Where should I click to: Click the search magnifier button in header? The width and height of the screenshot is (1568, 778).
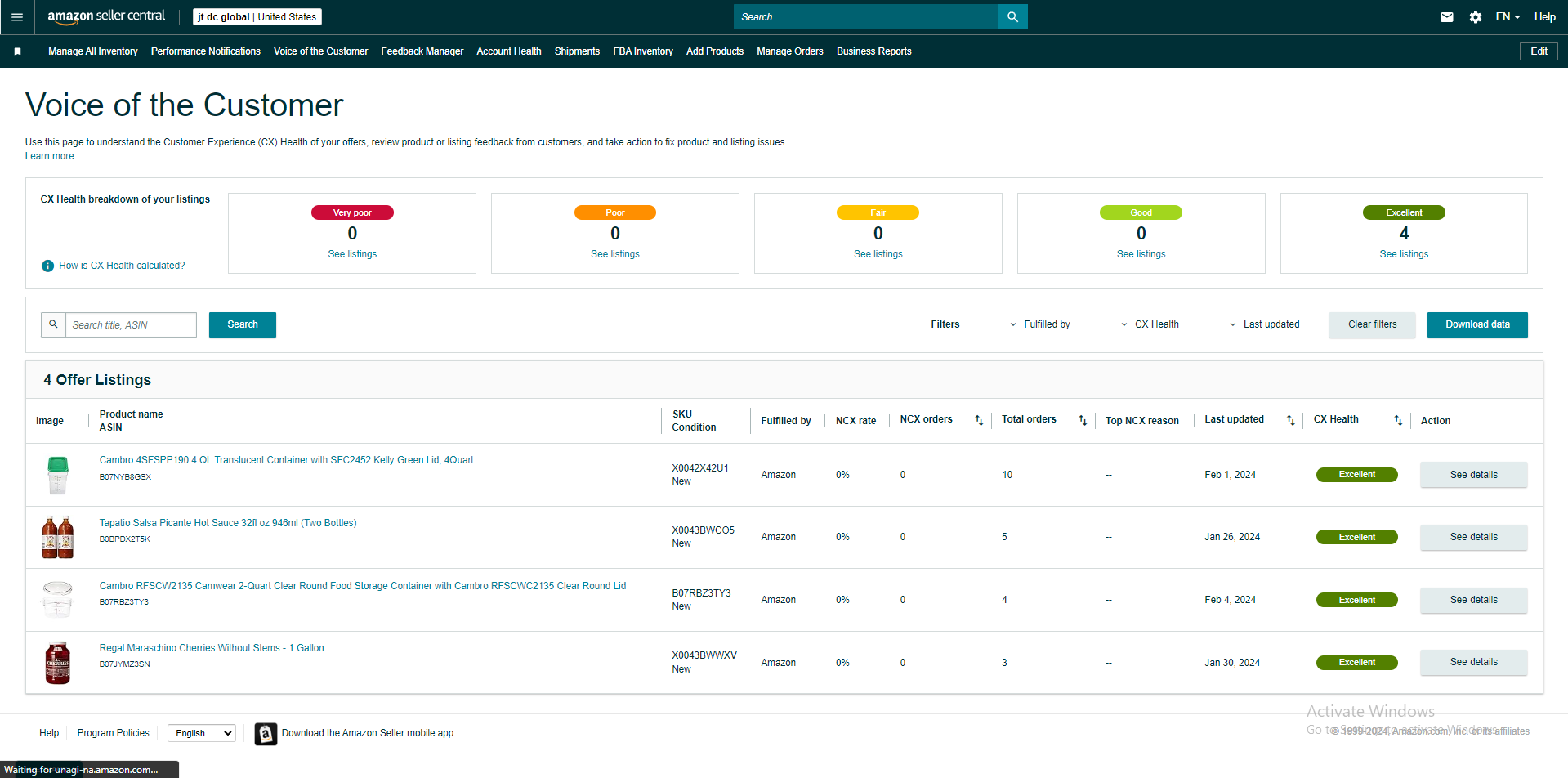[1012, 16]
